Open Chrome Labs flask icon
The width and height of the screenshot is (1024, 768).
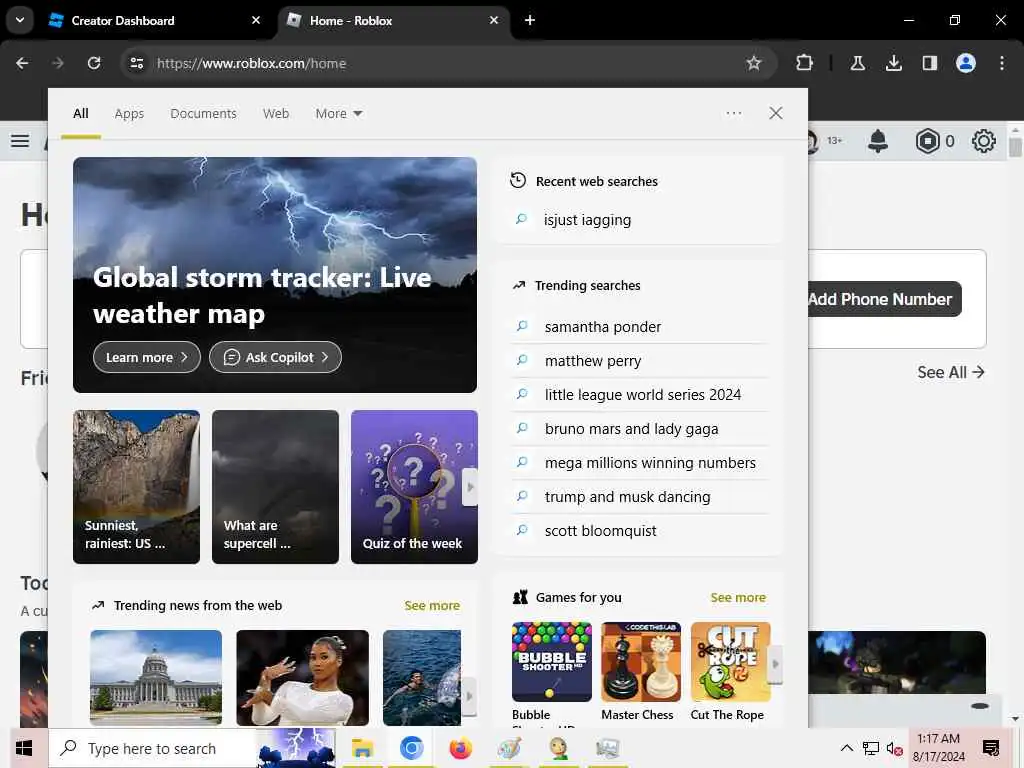coord(857,63)
